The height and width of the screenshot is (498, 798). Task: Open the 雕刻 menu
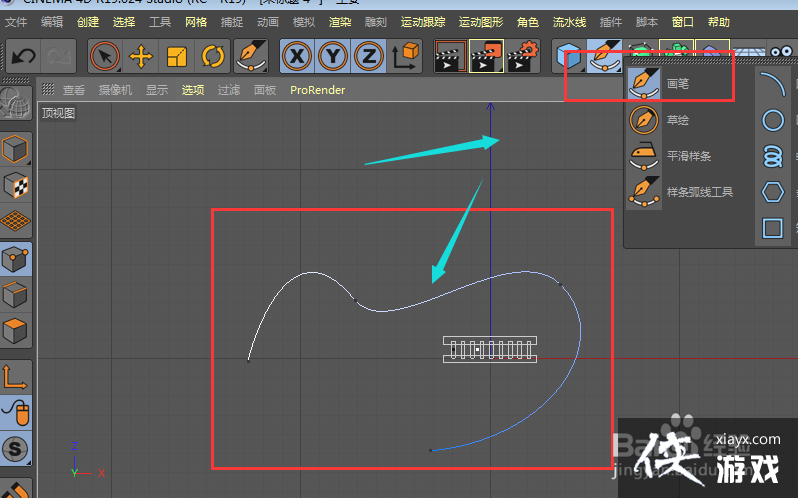click(376, 22)
